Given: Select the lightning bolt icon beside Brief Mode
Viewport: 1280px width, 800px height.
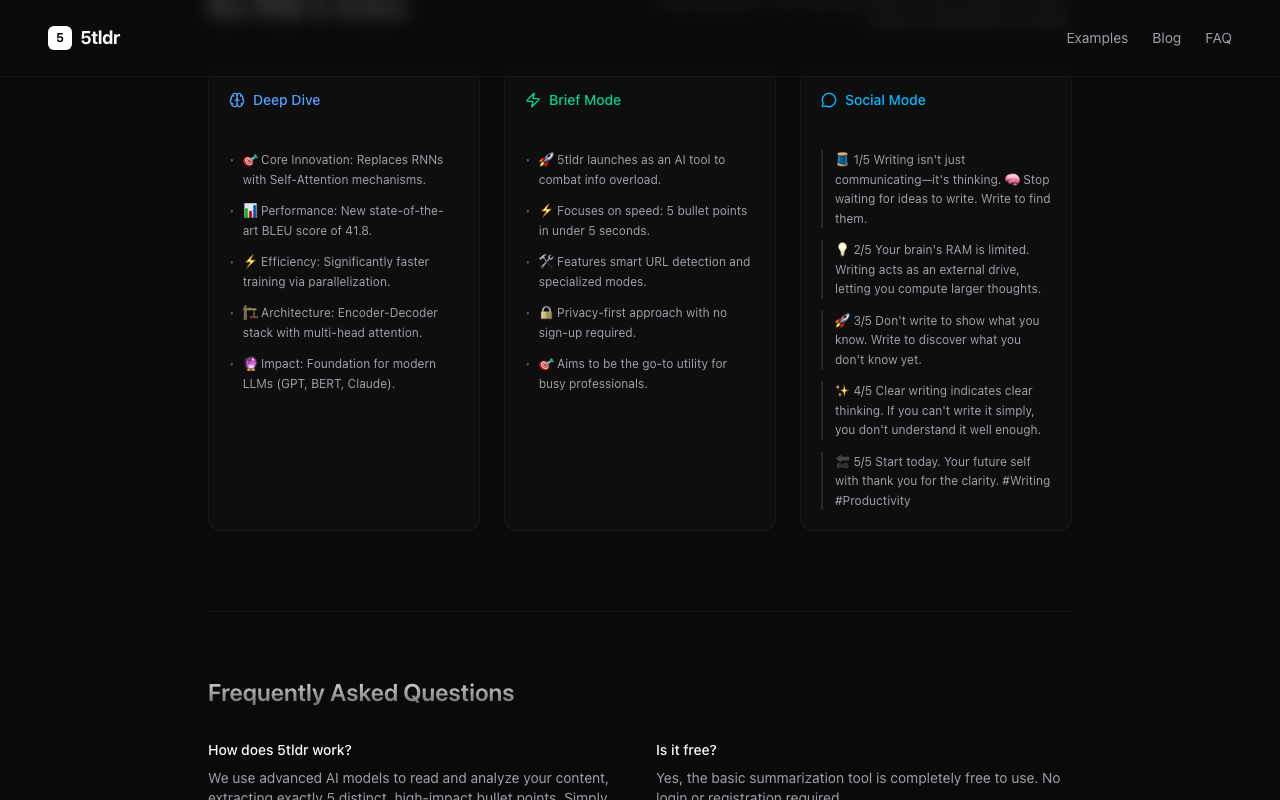Looking at the screenshot, I should (533, 100).
